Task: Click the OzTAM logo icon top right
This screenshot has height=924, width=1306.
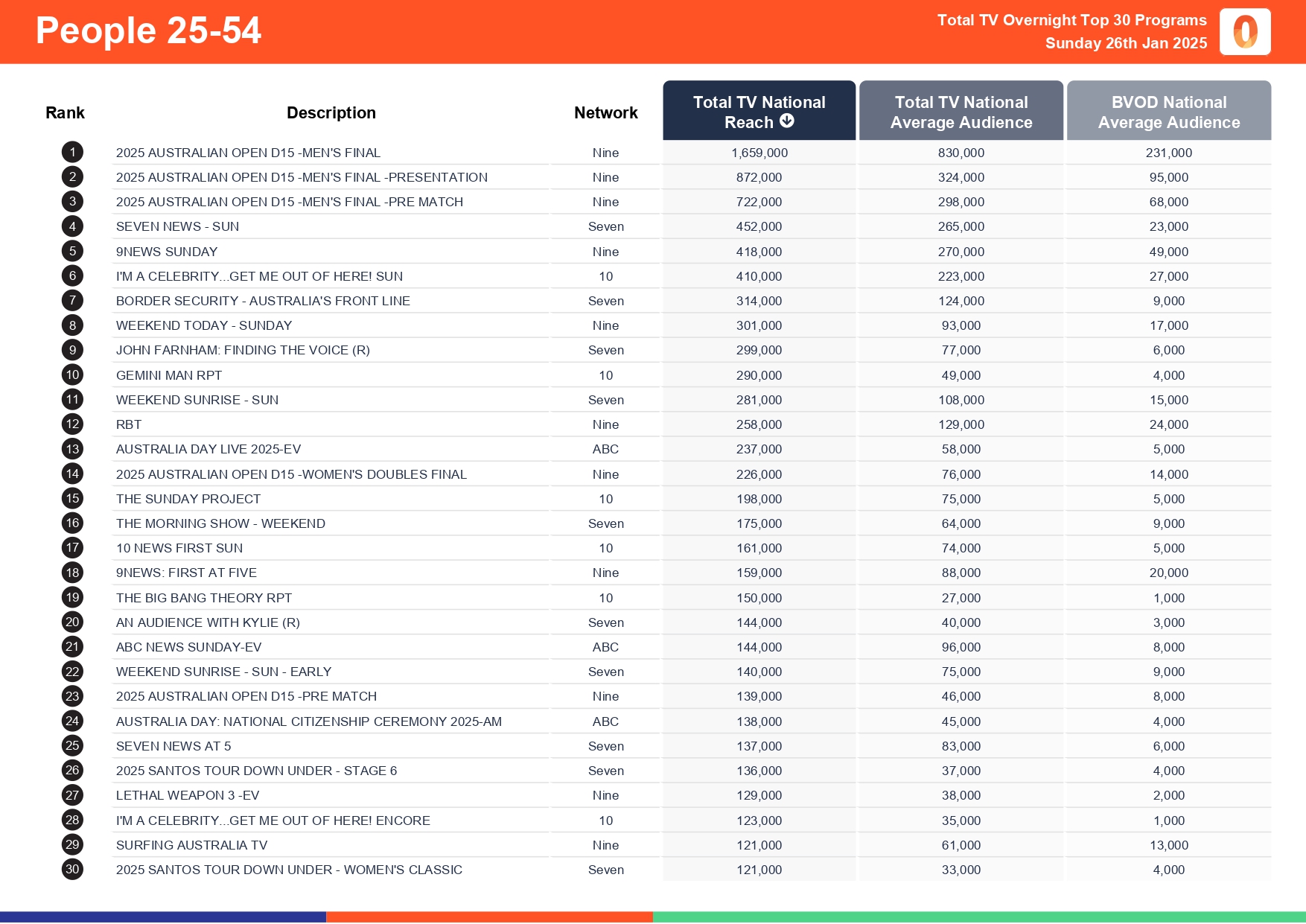Action: click(1245, 31)
